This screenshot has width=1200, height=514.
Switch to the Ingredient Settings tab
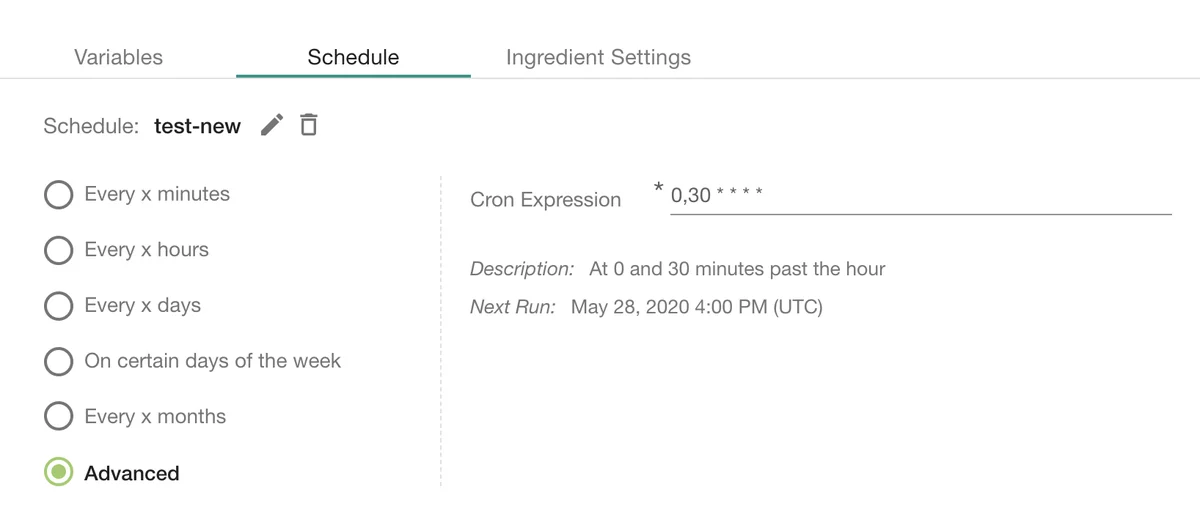coord(598,57)
